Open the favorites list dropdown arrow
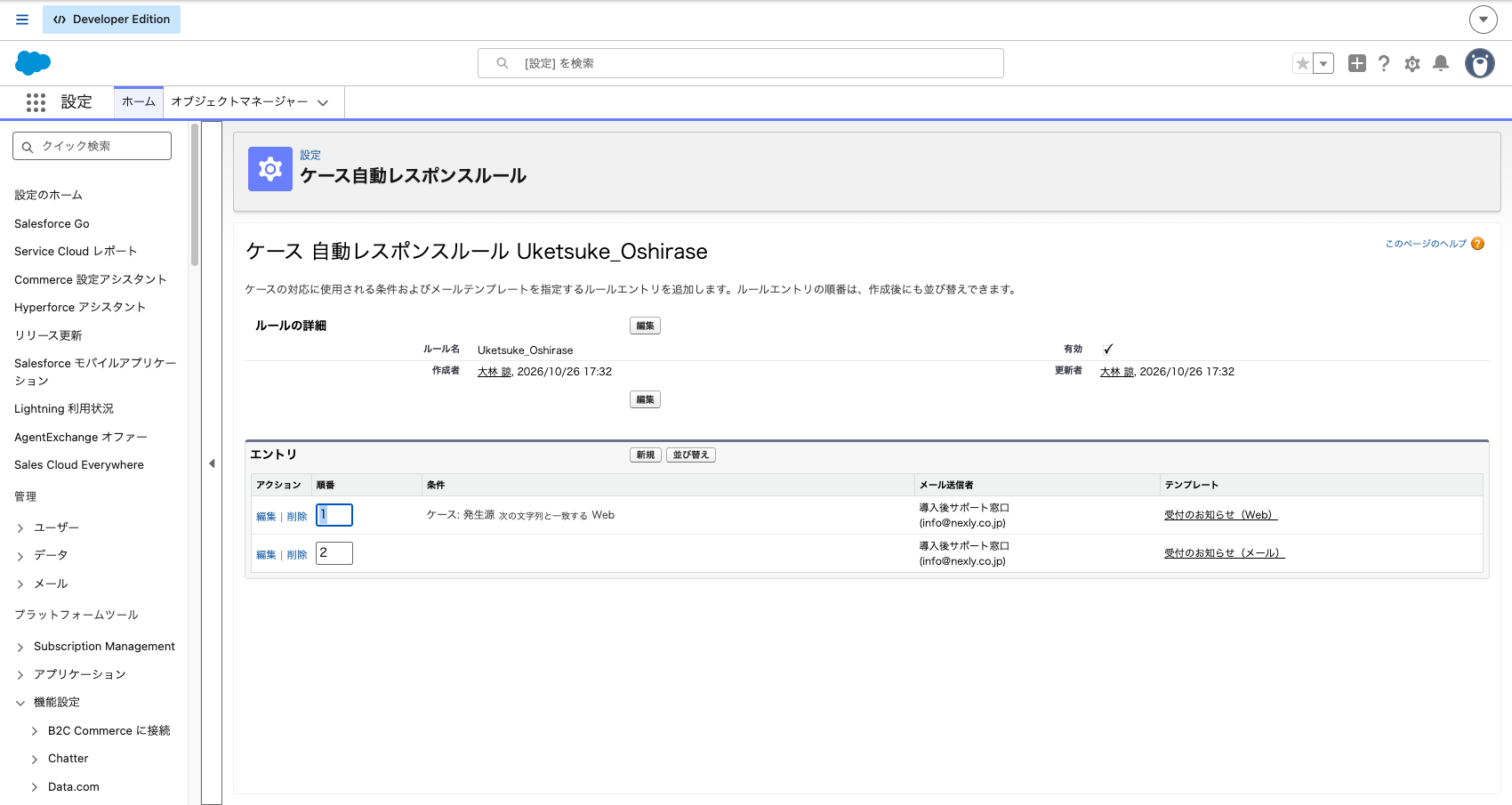Image resolution: width=1512 pixels, height=805 pixels. pyautogui.click(x=1323, y=63)
